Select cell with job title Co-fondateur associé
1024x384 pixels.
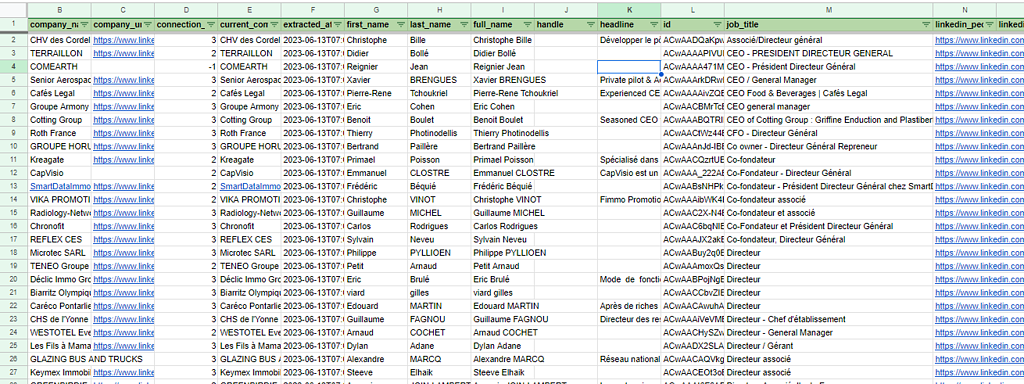(829, 199)
